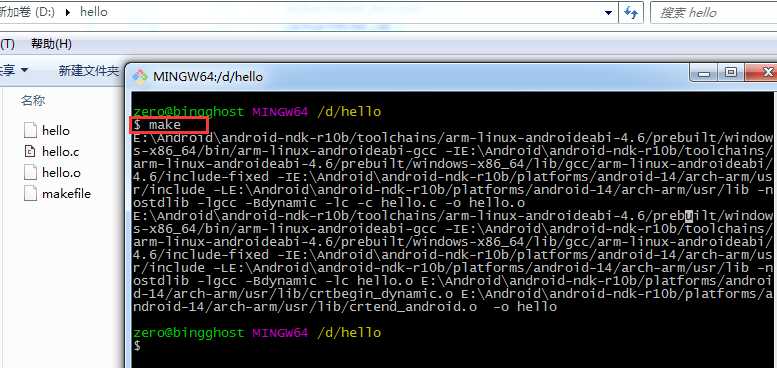This screenshot has width=777, height=368.
Task: Click the makefile file icon
Action: pyautogui.click(x=30, y=194)
